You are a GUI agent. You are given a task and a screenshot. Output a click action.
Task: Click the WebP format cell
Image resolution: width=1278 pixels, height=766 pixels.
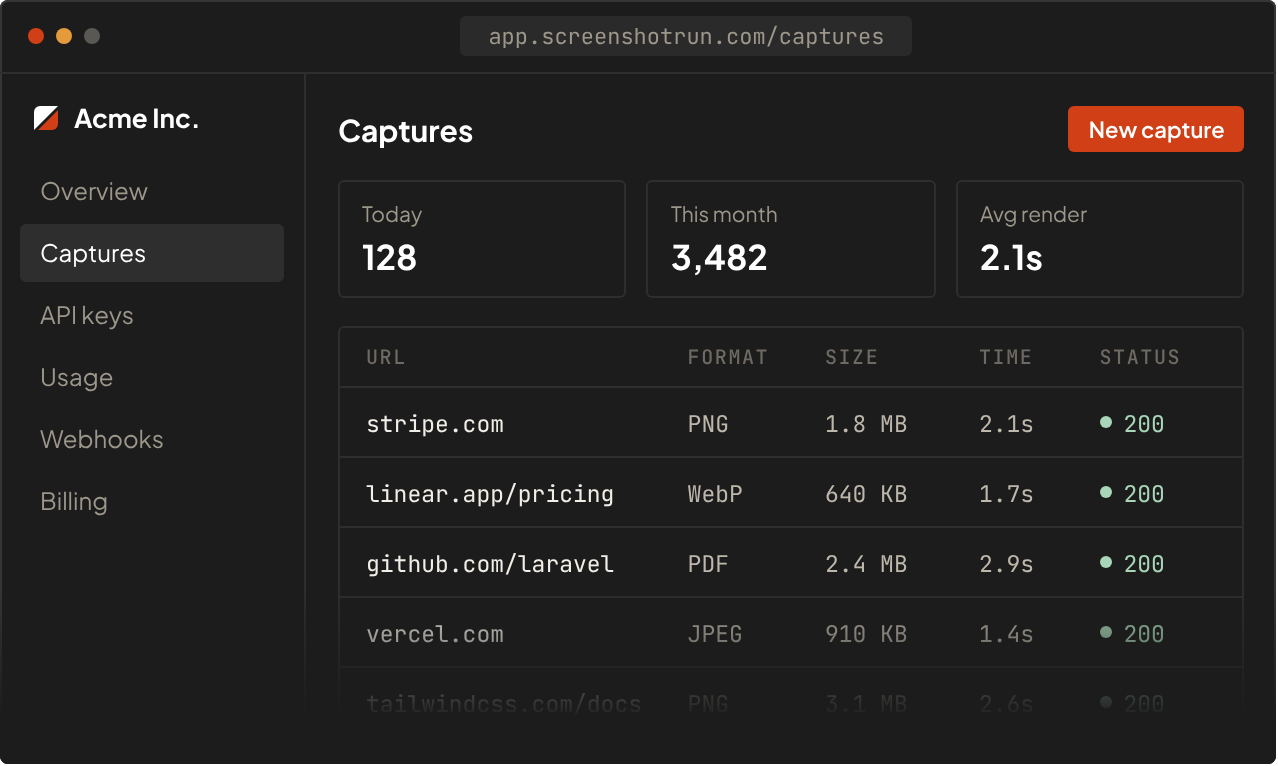(715, 494)
